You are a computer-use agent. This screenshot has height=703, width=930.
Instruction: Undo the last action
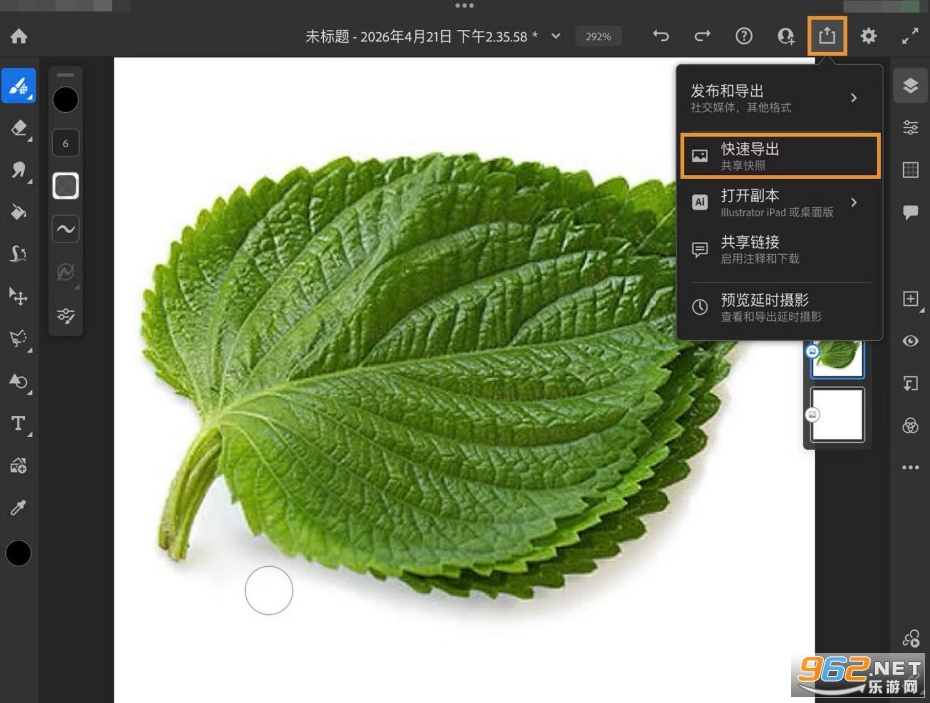[661, 36]
